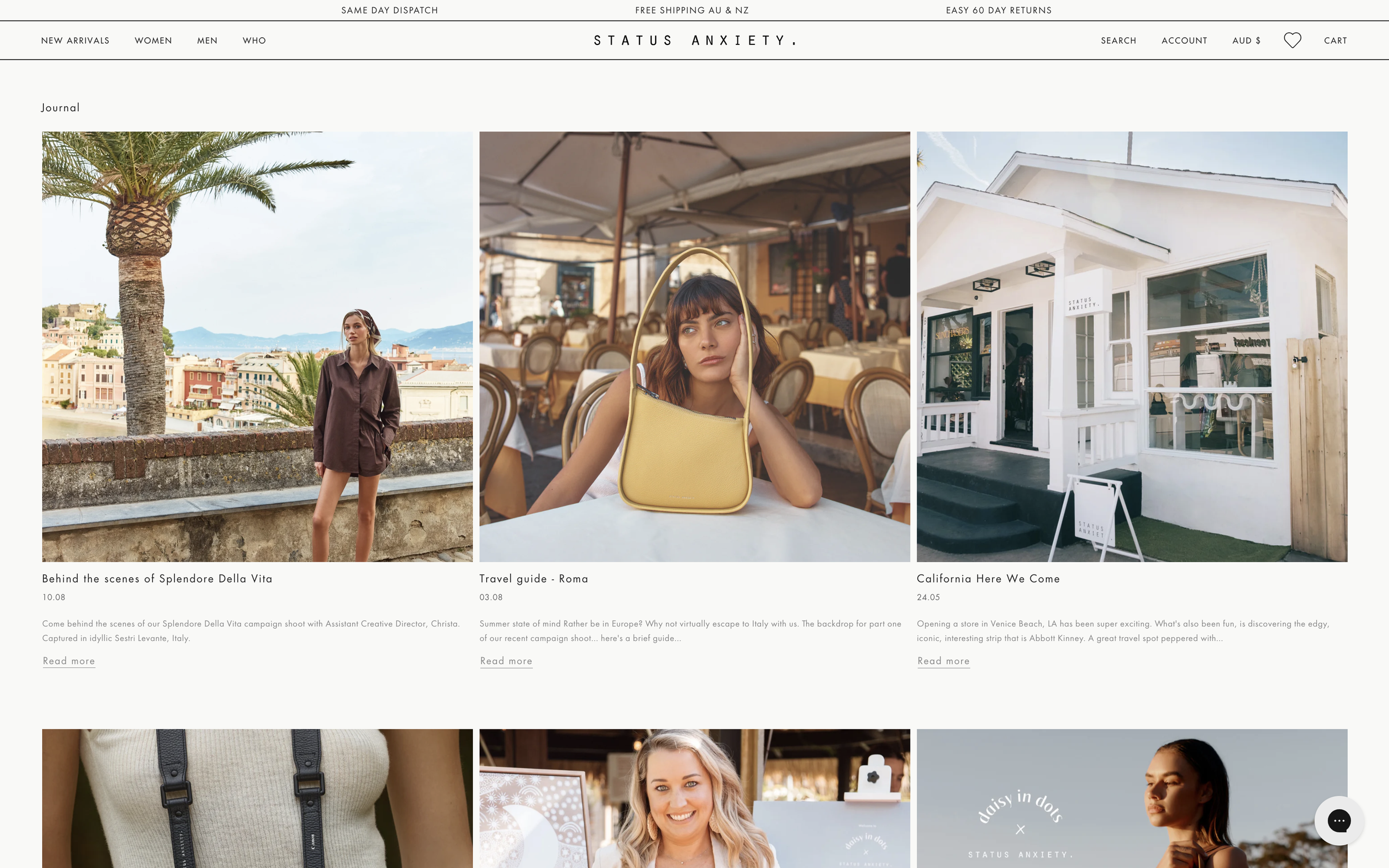Open the wishlist heart icon

1292,40
